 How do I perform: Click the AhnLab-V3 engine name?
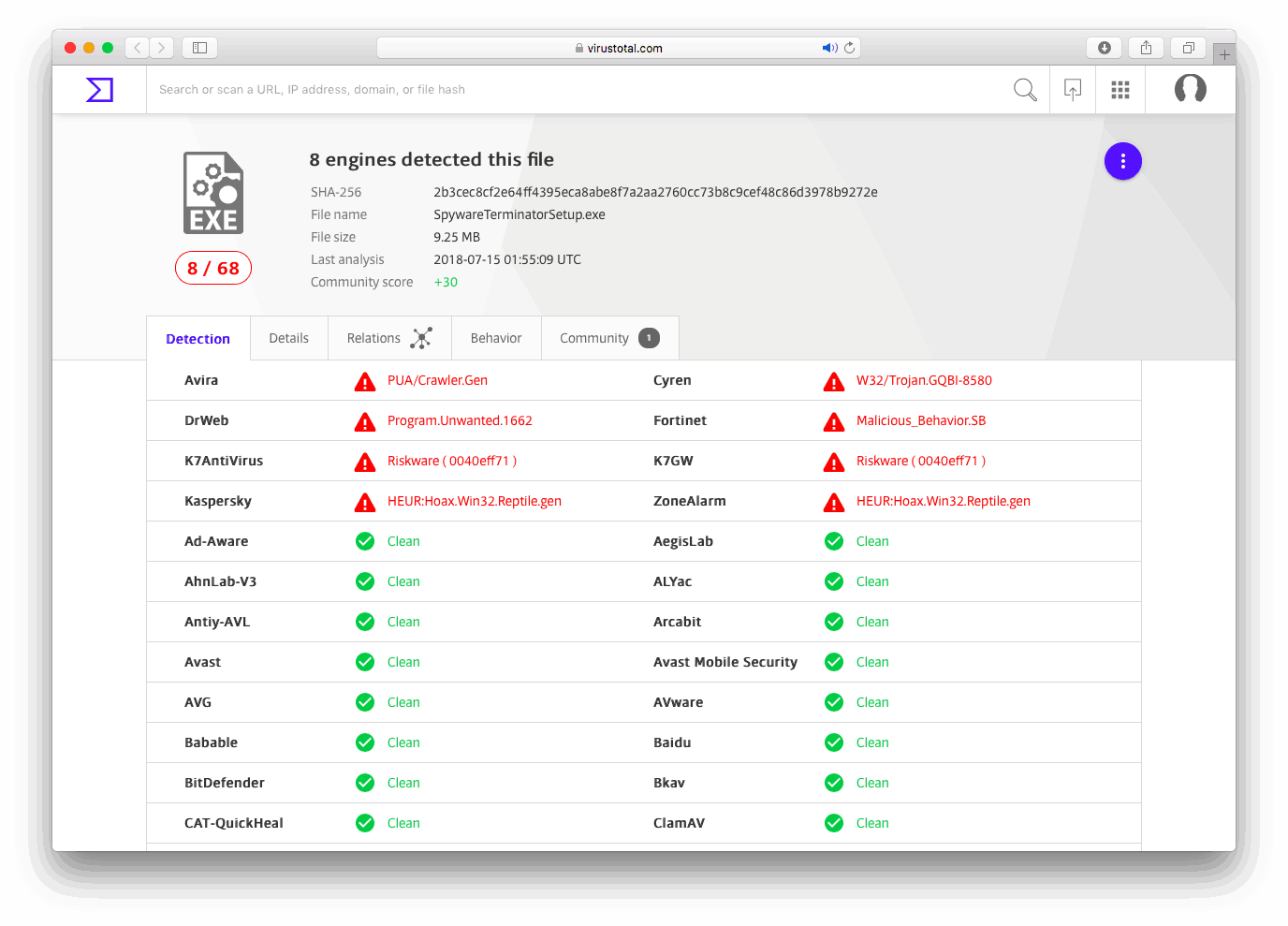(x=220, y=581)
